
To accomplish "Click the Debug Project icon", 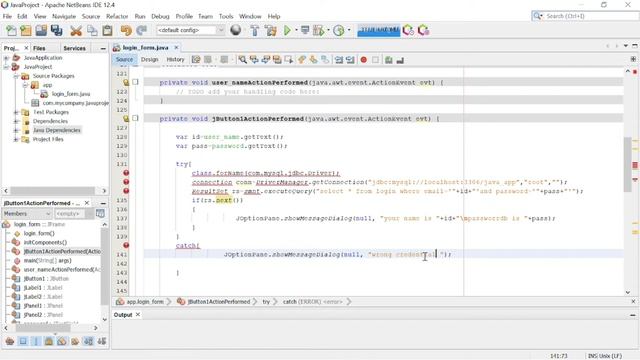I will pos(318,31).
